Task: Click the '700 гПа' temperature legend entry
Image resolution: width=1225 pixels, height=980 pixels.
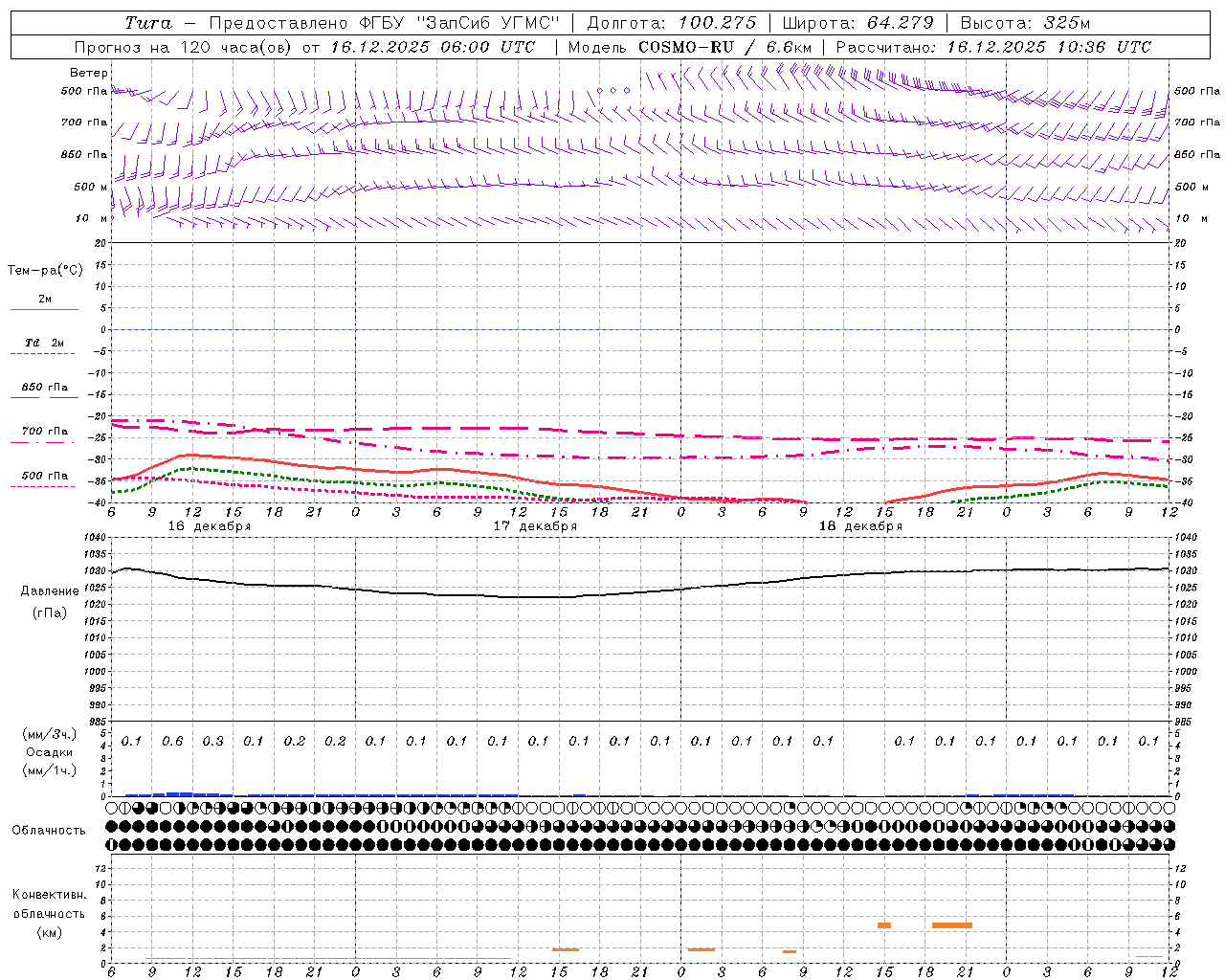Action: coord(44,432)
